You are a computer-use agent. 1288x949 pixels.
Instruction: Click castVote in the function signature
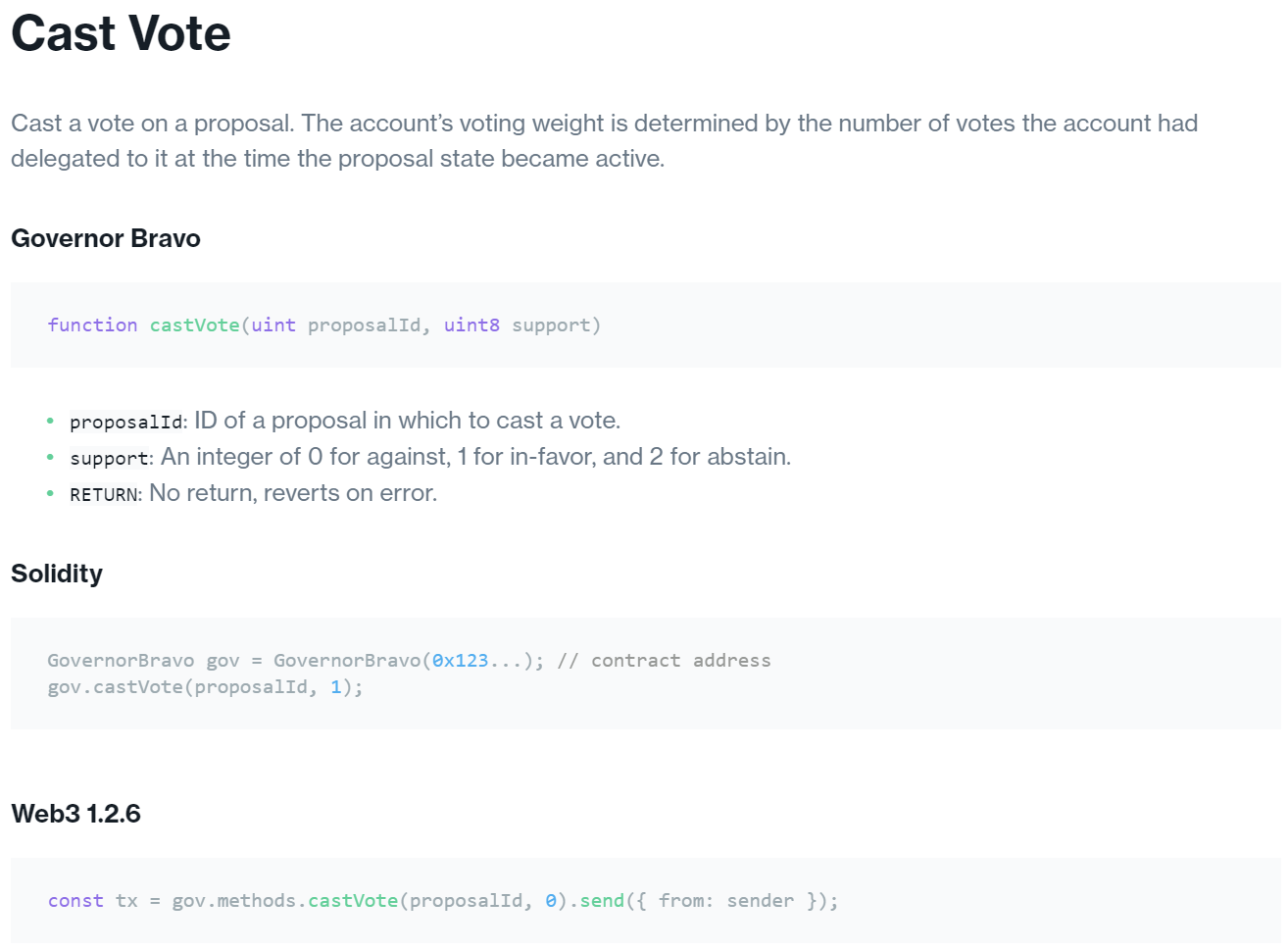point(194,325)
